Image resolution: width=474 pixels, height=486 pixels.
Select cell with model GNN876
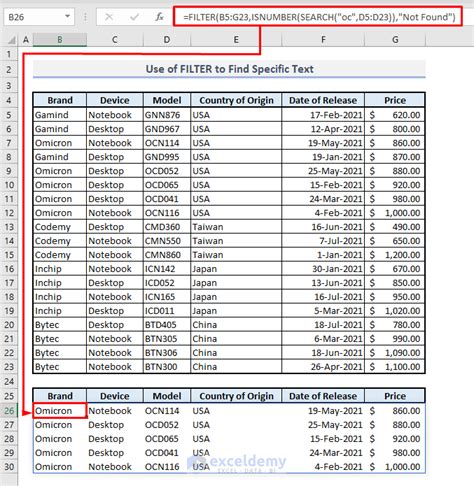[x=167, y=115]
